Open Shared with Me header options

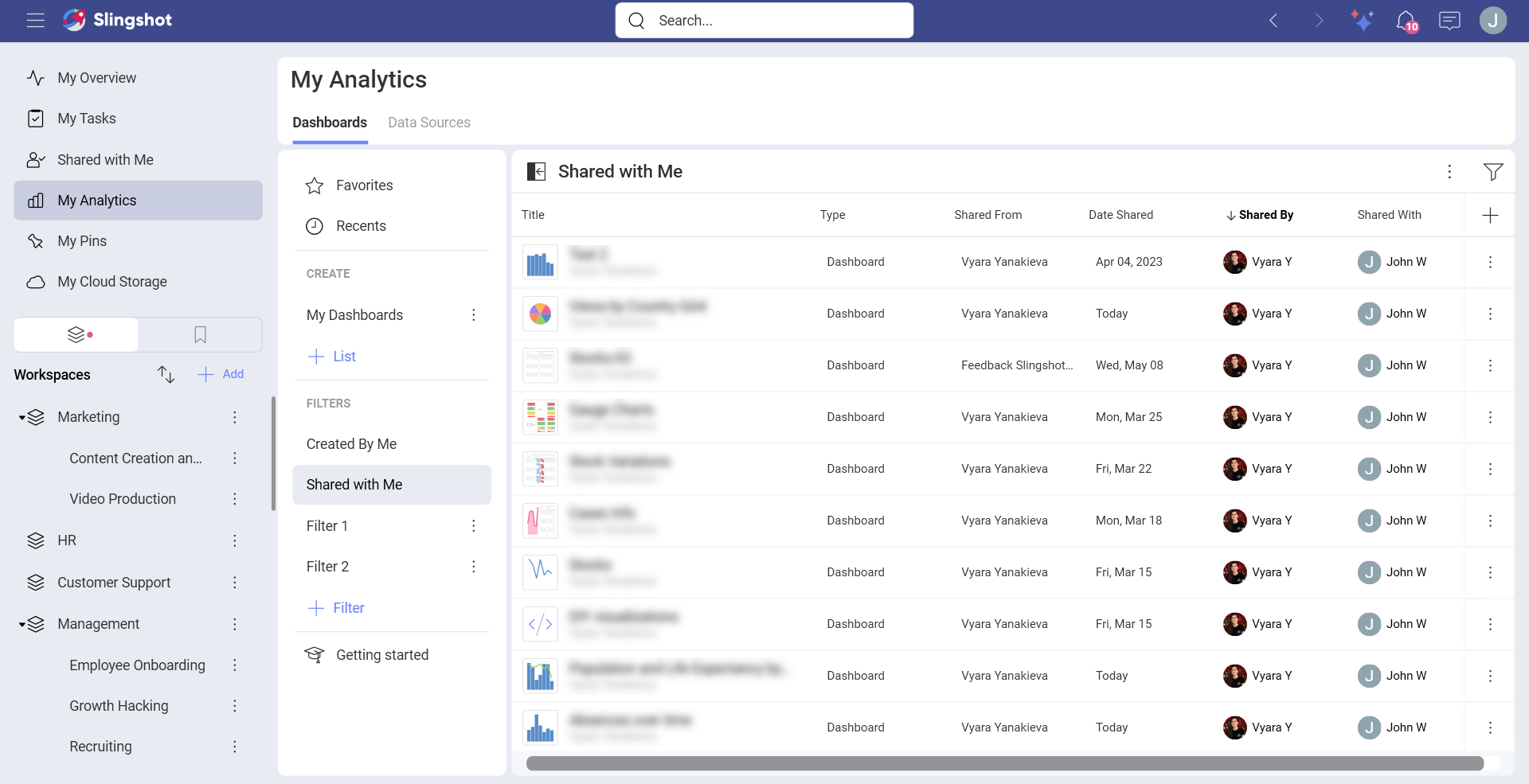(x=1449, y=172)
